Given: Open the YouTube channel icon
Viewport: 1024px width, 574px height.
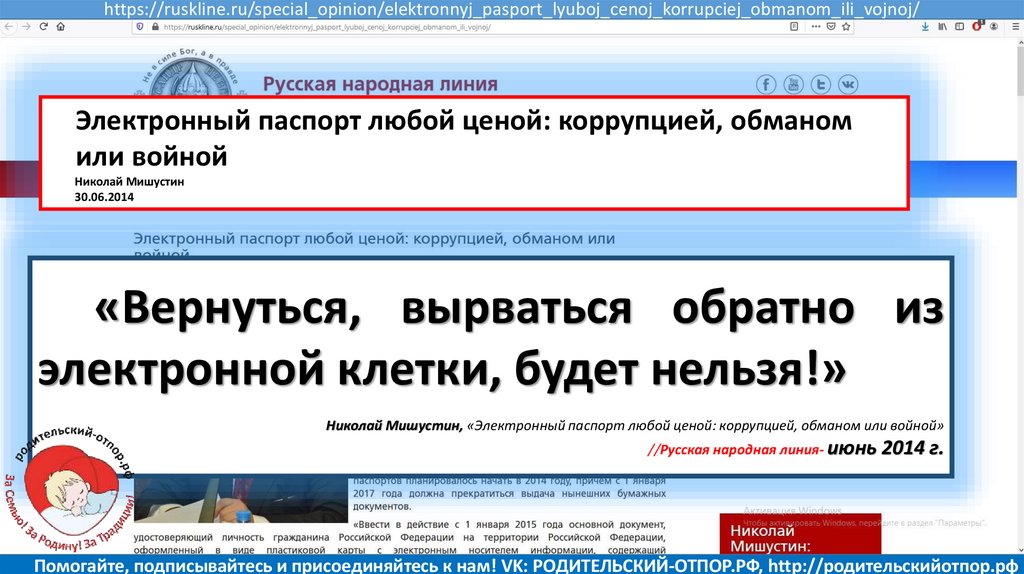Looking at the screenshot, I should 794,84.
